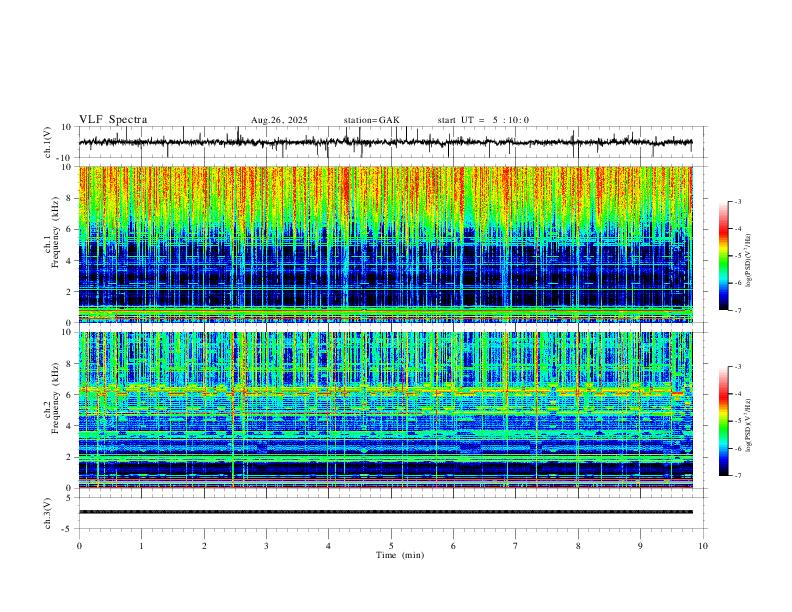This screenshot has height=612, width=792.
Task: Click the time axis tick label '8'
Action: [x=578, y=546]
